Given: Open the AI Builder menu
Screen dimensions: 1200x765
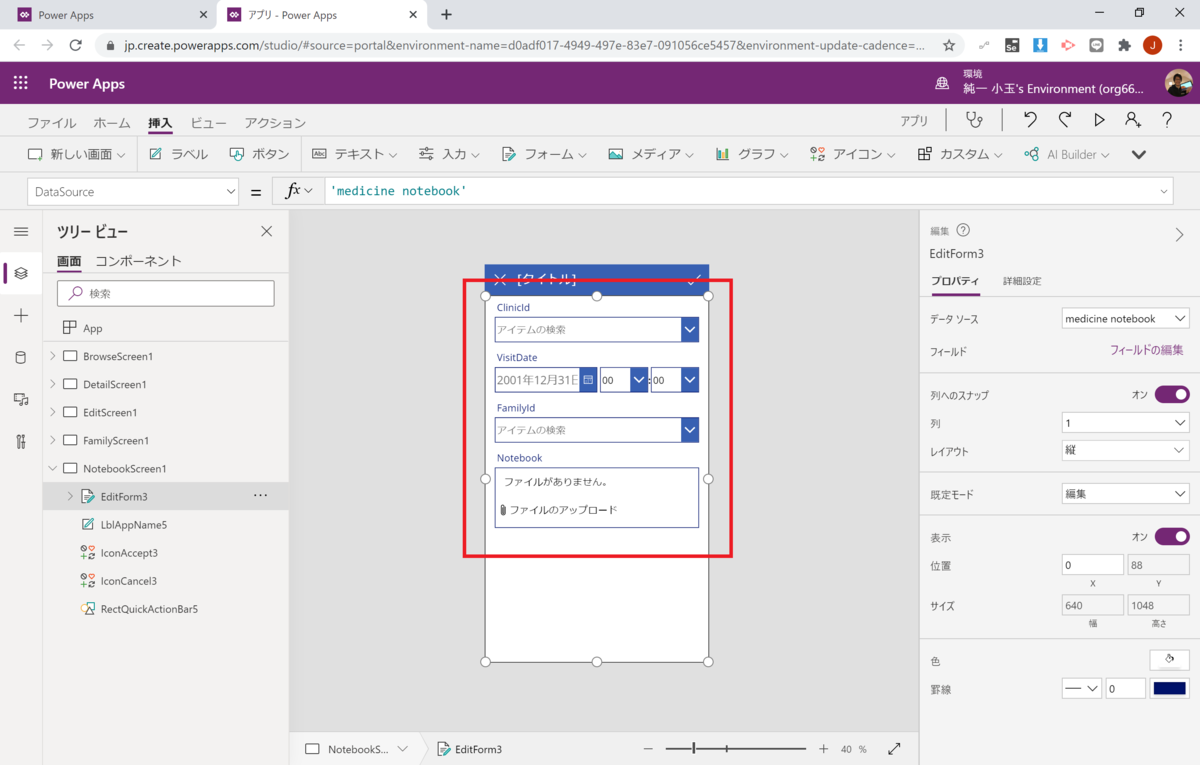Looking at the screenshot, I should (x=1067, y=154).
